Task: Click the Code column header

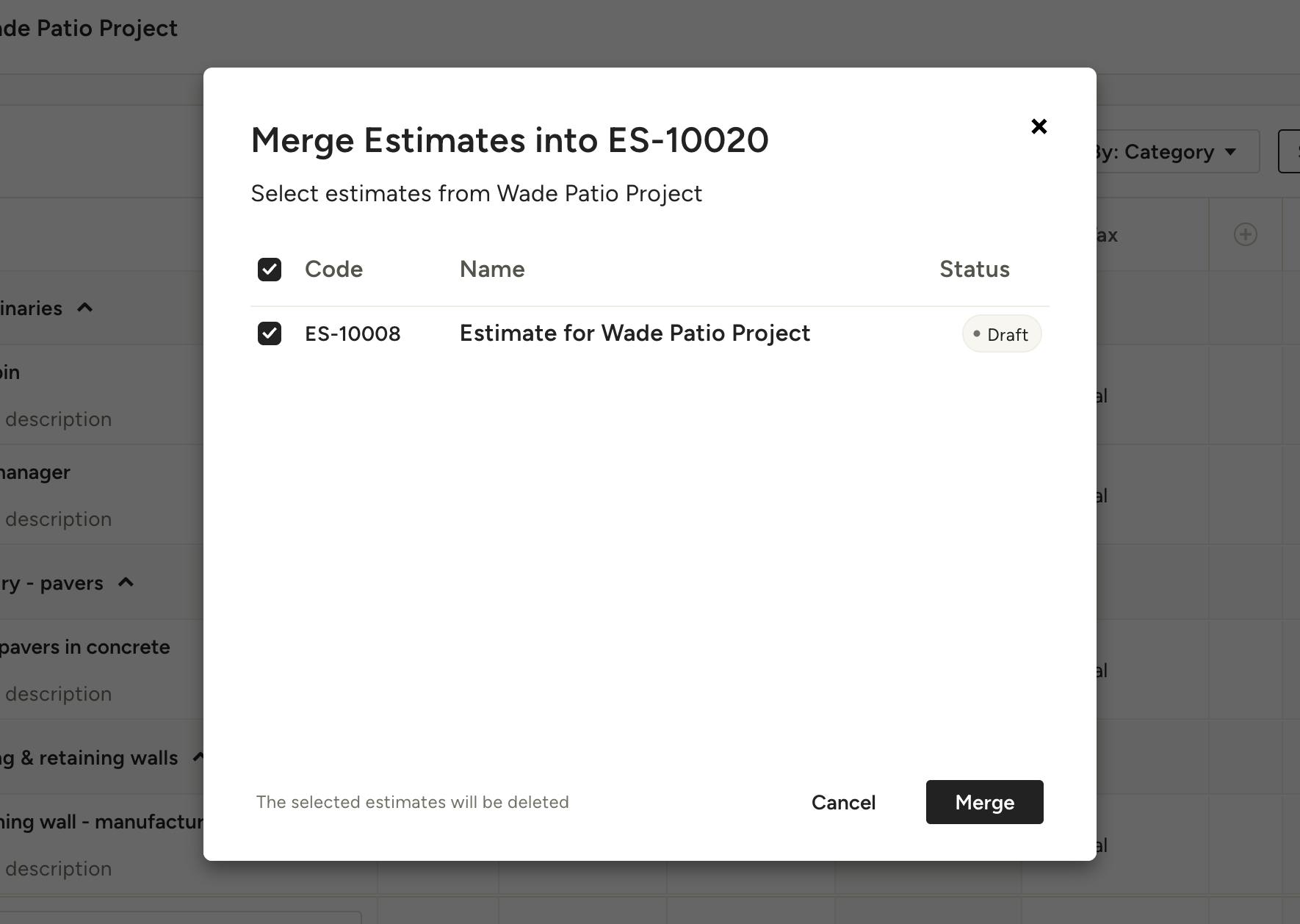Action: tap(333, 270)
